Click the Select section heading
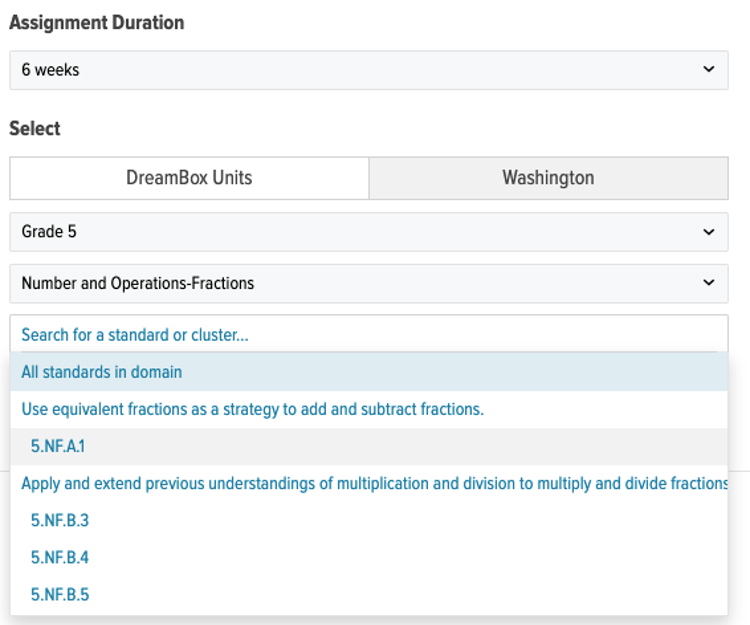 tap(35, 129)
